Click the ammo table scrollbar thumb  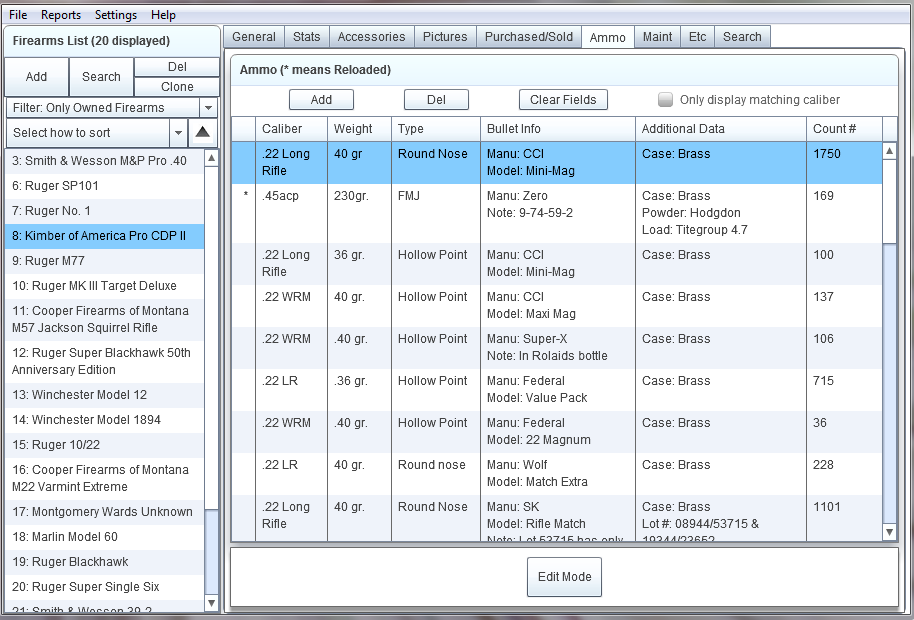890,201
